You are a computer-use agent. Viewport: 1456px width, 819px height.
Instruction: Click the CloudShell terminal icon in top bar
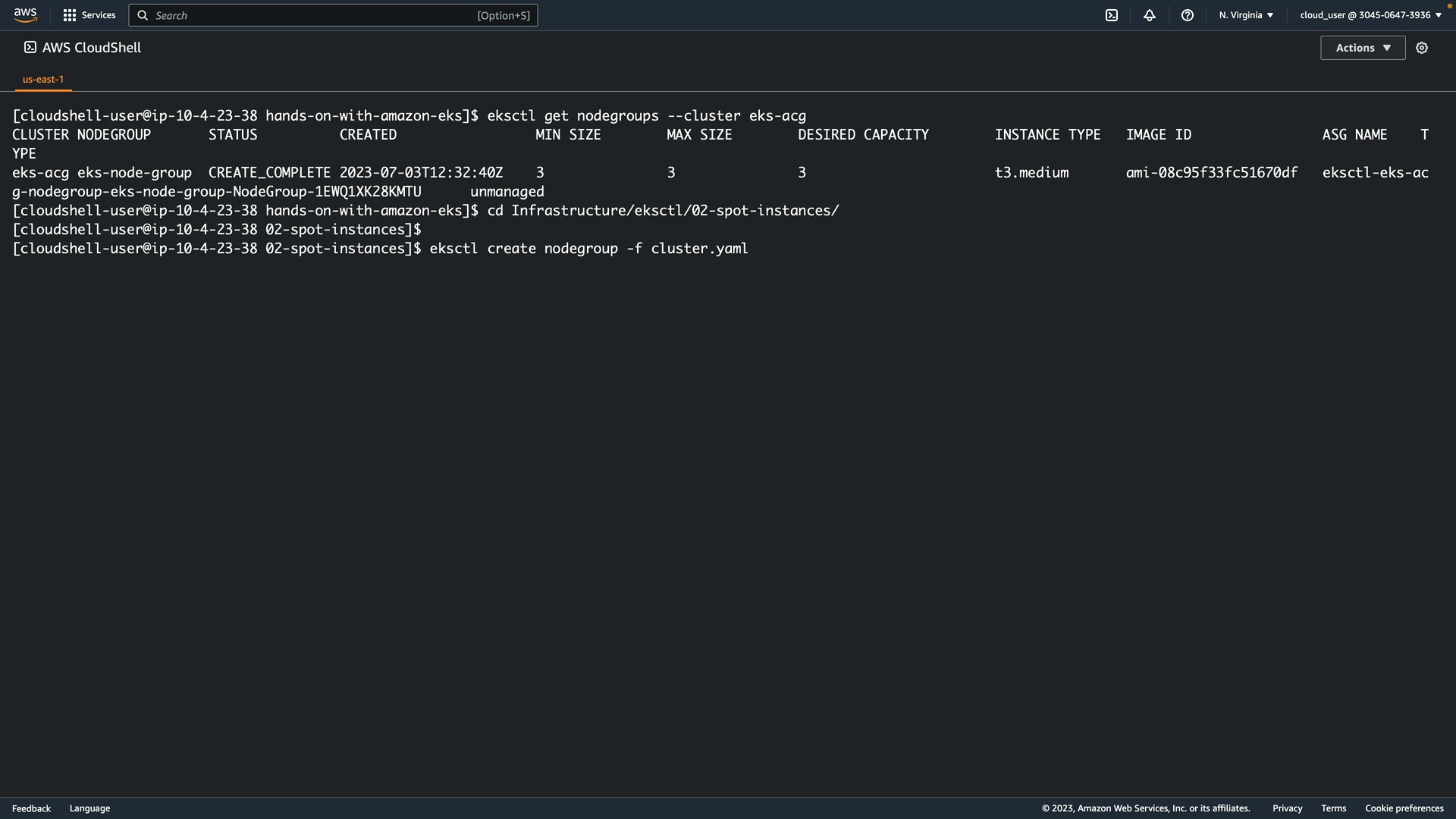click(1112, 15)
